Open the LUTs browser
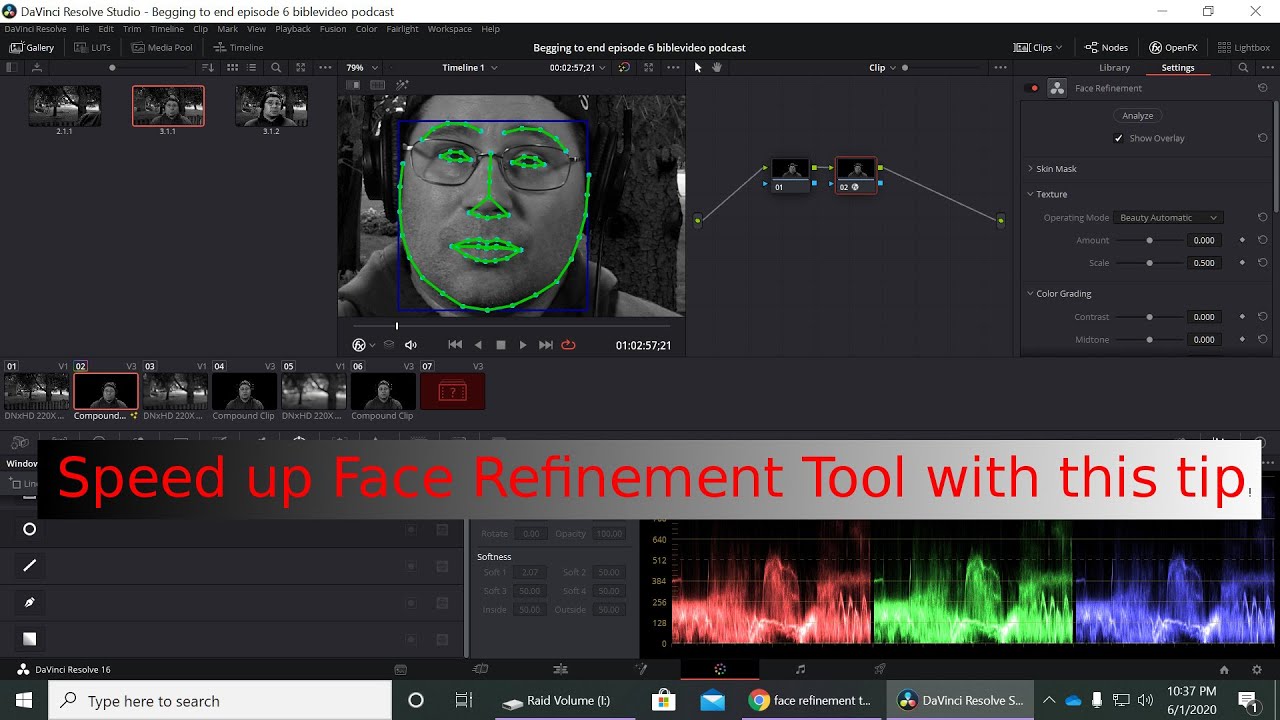Viewport: 1280px width, 720px height. (x=92, y=47)
